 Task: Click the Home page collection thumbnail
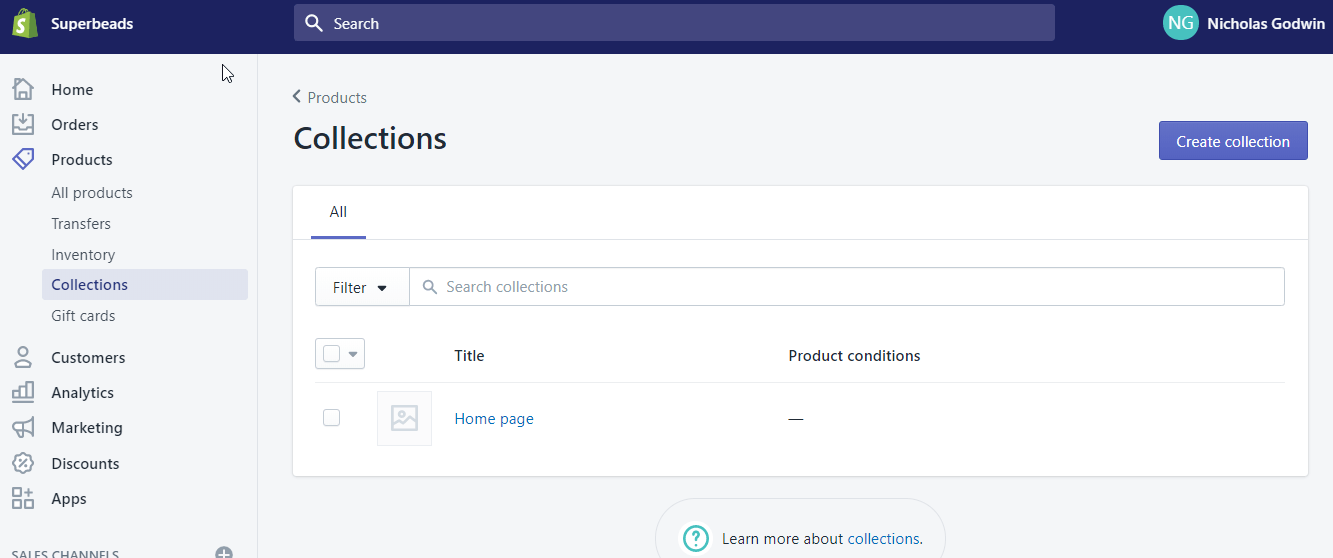point(404,418)
